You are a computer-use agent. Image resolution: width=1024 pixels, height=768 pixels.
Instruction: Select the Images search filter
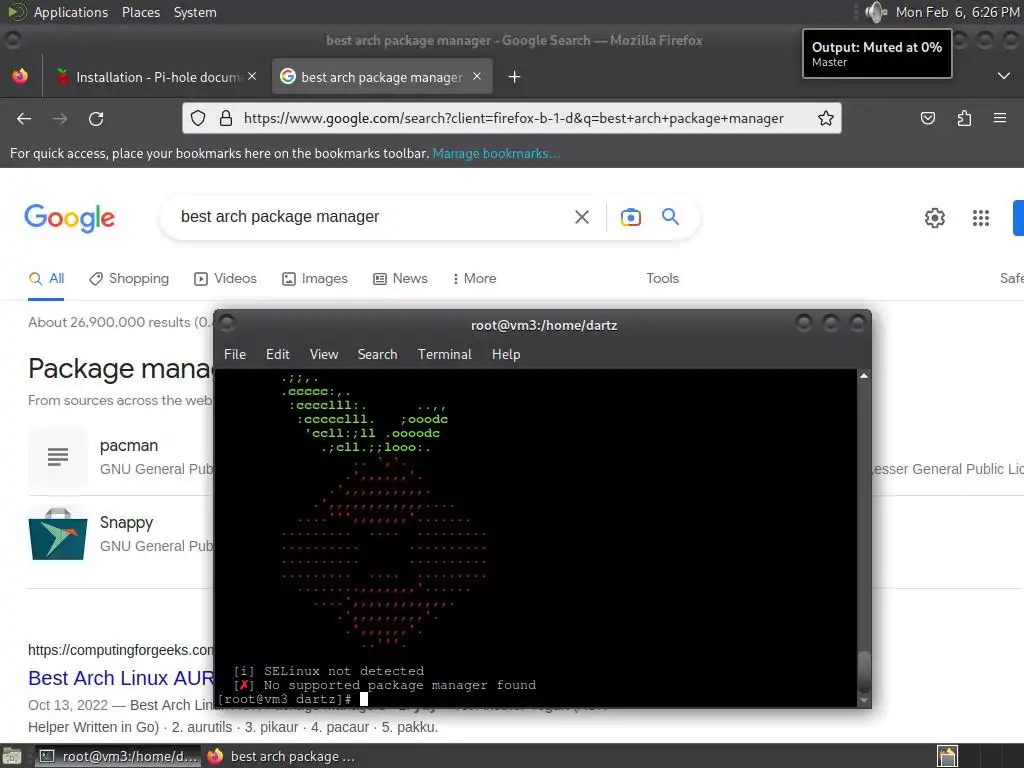pos(315,278)
